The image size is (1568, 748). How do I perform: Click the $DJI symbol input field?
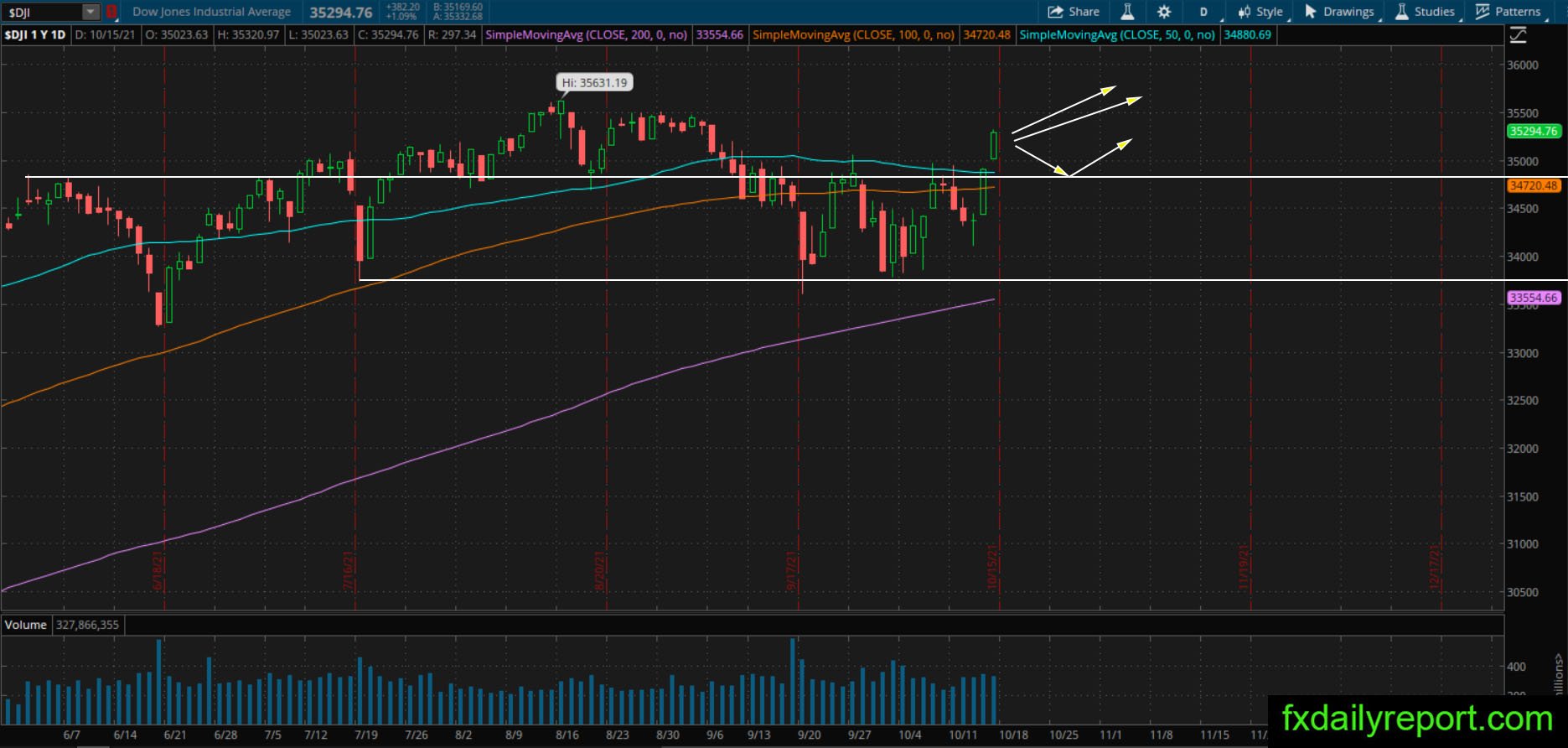point(43,12)
